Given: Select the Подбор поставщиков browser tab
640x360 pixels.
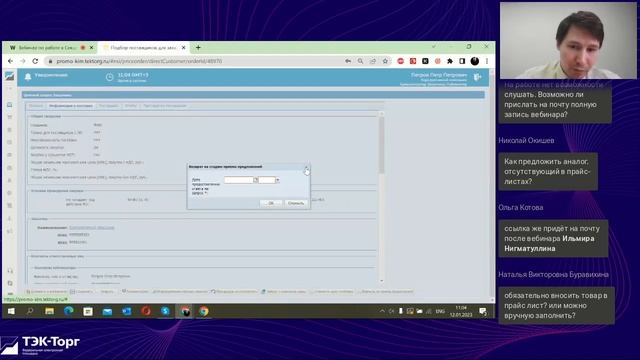Looking at the screenshot, I should pyautogui.click(x=144, y=48).
